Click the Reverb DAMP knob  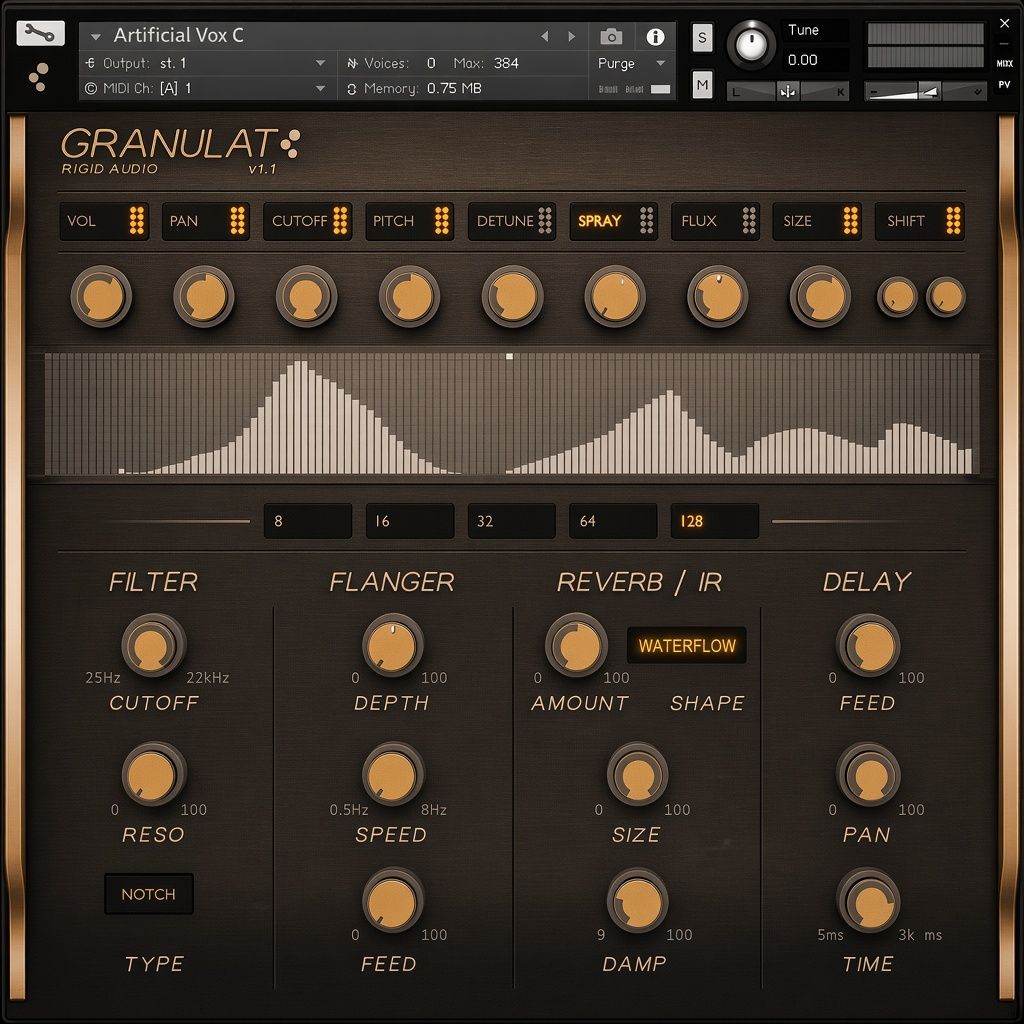pos(637,901)
